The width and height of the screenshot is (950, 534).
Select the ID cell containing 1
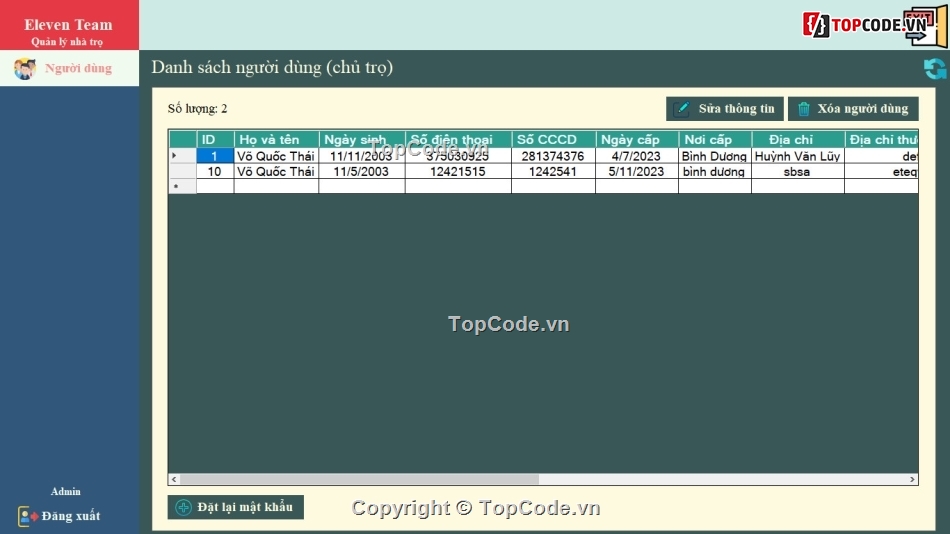pyautogui.click(x=215, y=156)
